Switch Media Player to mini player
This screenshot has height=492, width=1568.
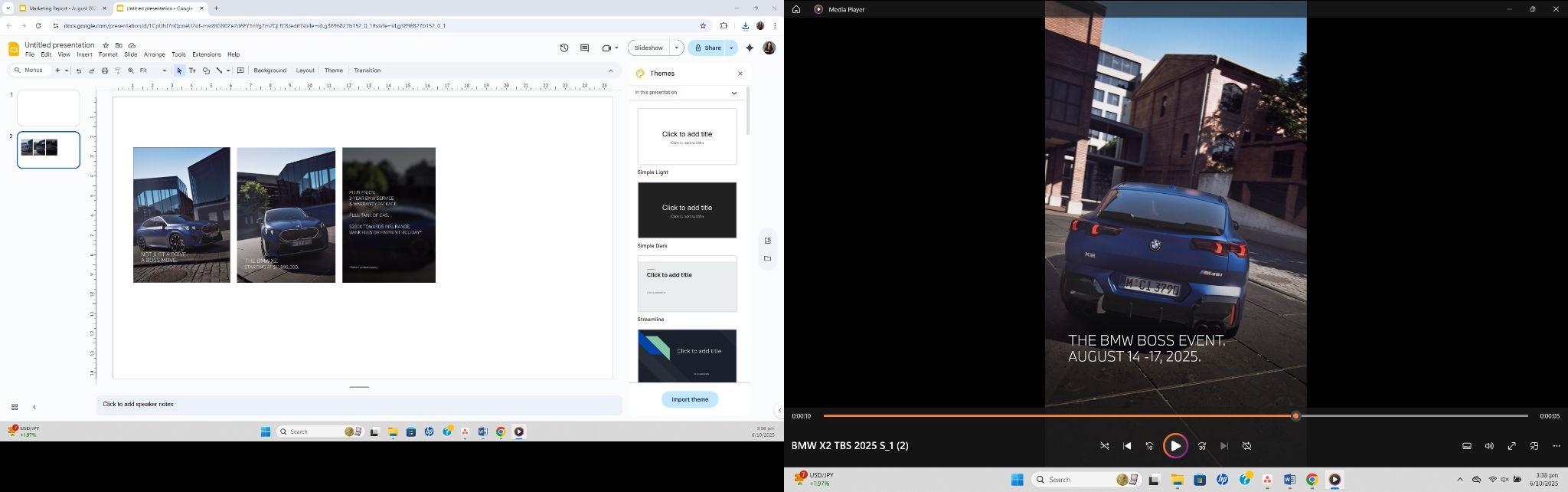click(x=1534, y=446)
